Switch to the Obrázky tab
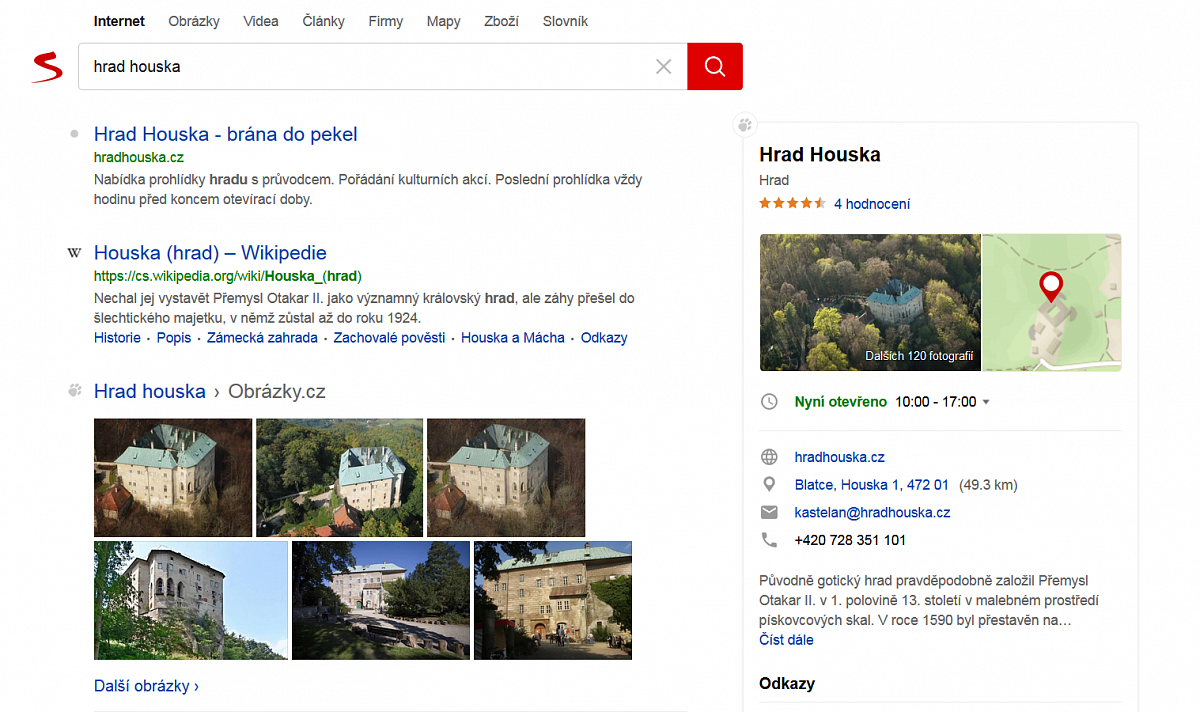This screenshot has width=1200, height=712. pos(194,21)
